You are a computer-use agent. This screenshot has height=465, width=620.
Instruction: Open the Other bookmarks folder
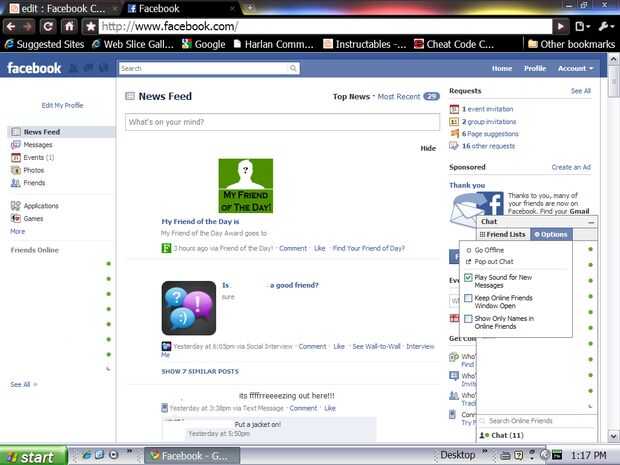pos(571,44)
